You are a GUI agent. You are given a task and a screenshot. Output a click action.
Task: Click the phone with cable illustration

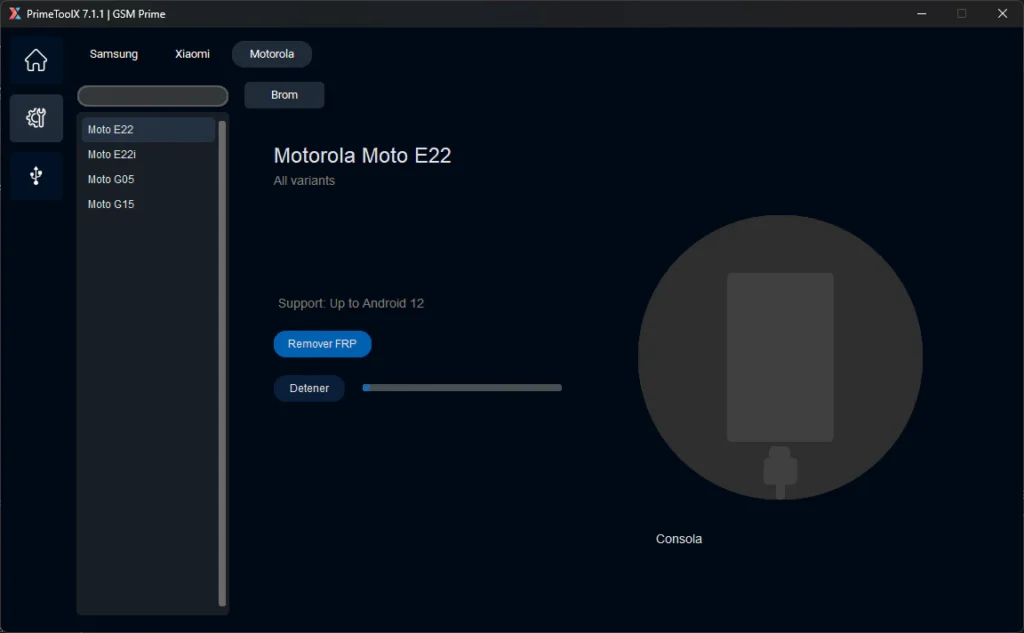point(780,357)
